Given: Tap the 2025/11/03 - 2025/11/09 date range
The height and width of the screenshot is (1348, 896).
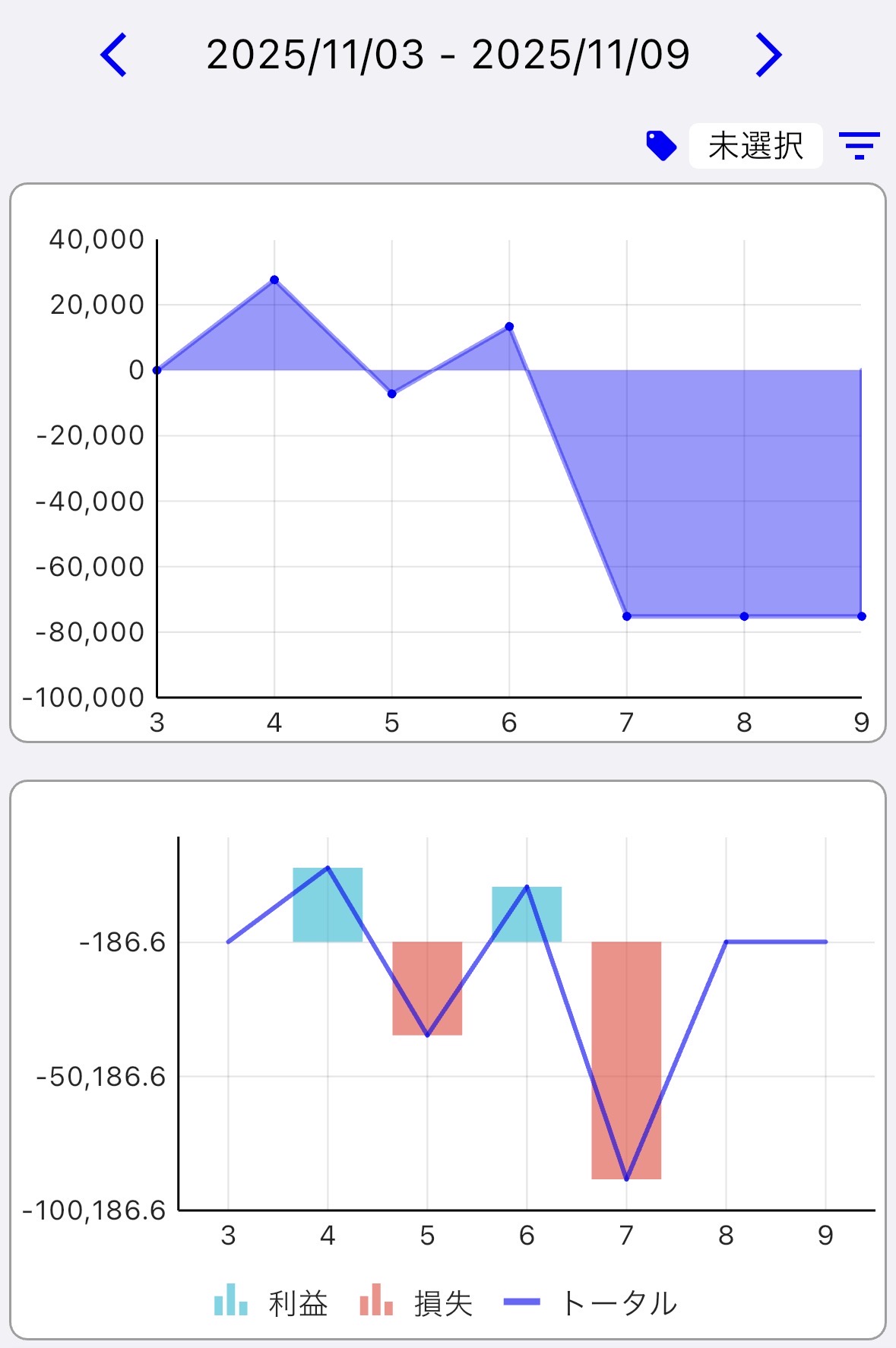Looking at the screenshot, I should (x=448, y=55).
